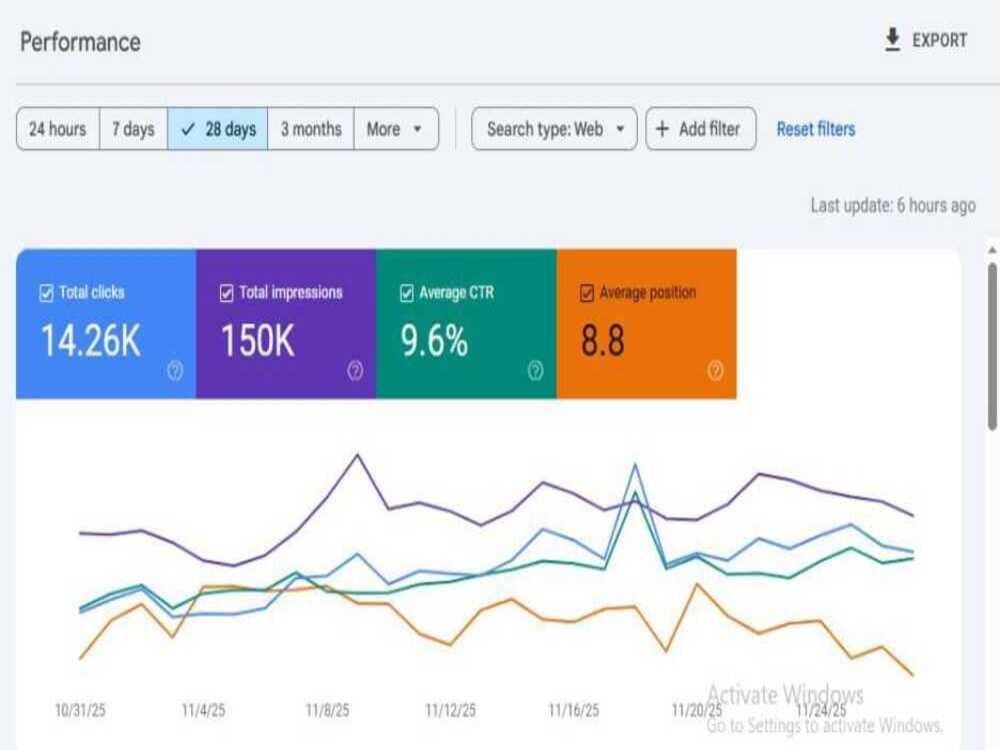This screenshot has height=750, width=1000.
Task: Click the scrollbar up arrow
Action: pos(992,251)
